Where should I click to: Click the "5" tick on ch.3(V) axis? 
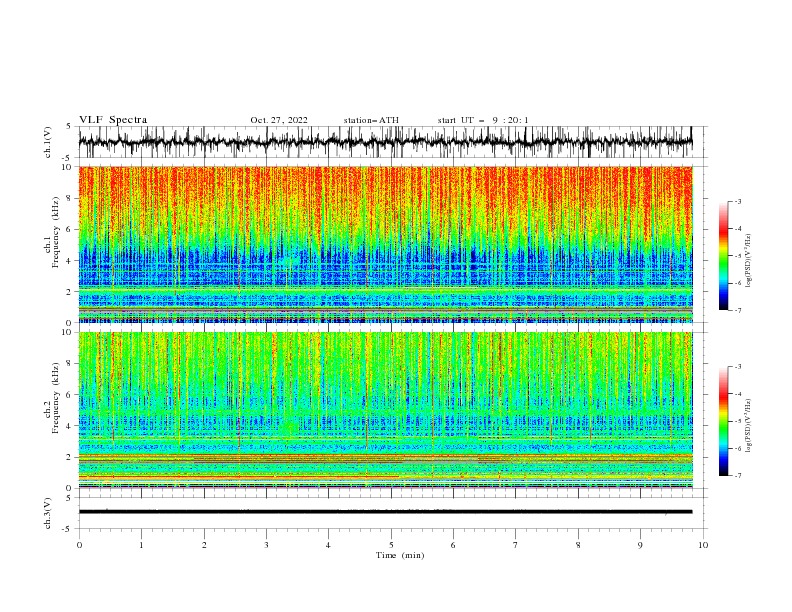70,498
